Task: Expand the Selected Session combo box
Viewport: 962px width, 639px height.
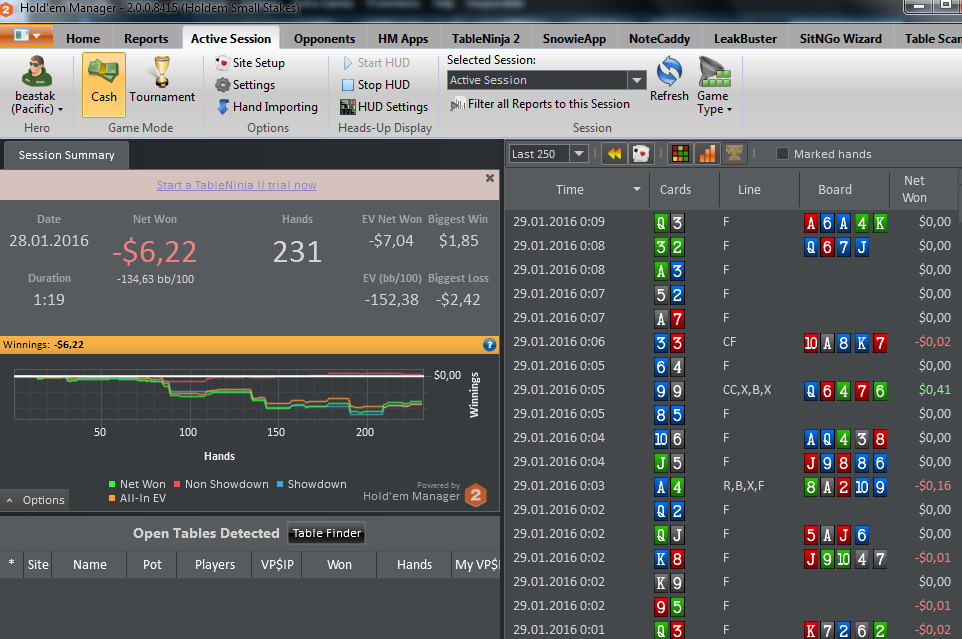Action: pos(637,80)
